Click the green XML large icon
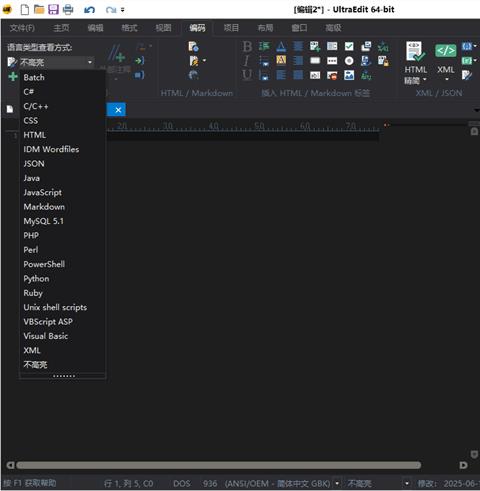The width and height of the screenshot is (480, 491). [445, 51]
